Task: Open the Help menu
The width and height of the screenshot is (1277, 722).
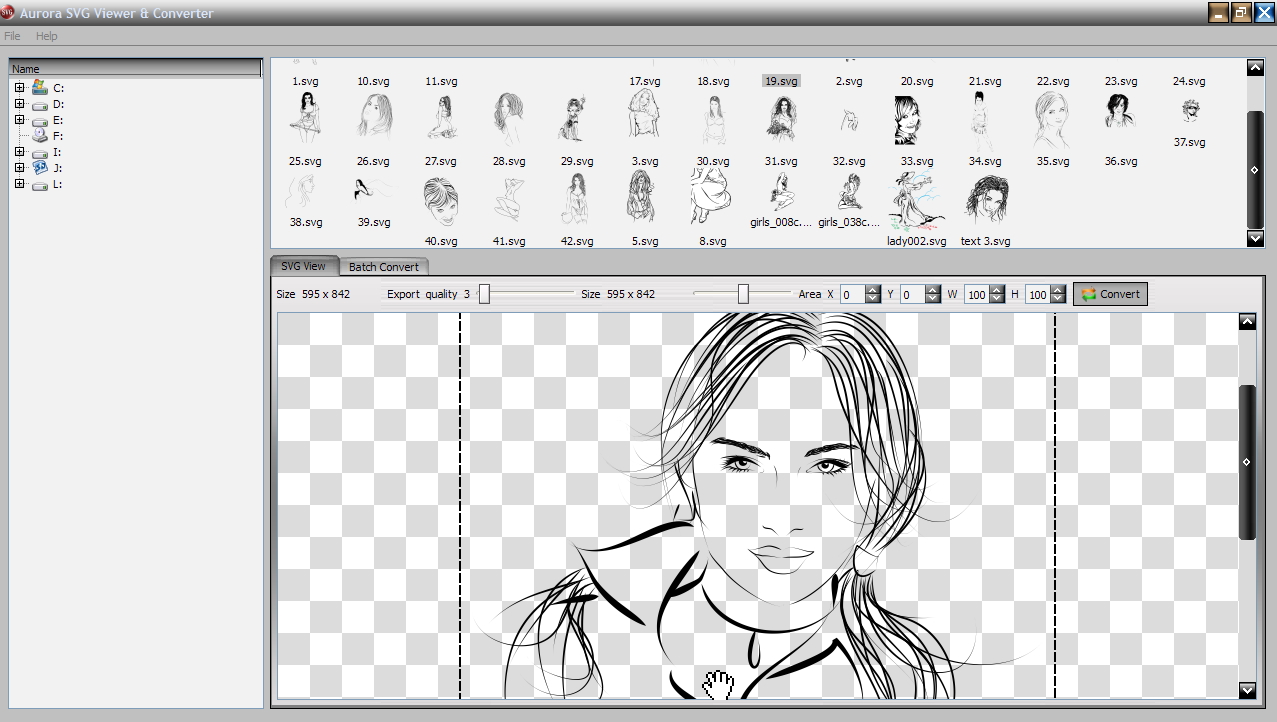Action: click(47, 36)
